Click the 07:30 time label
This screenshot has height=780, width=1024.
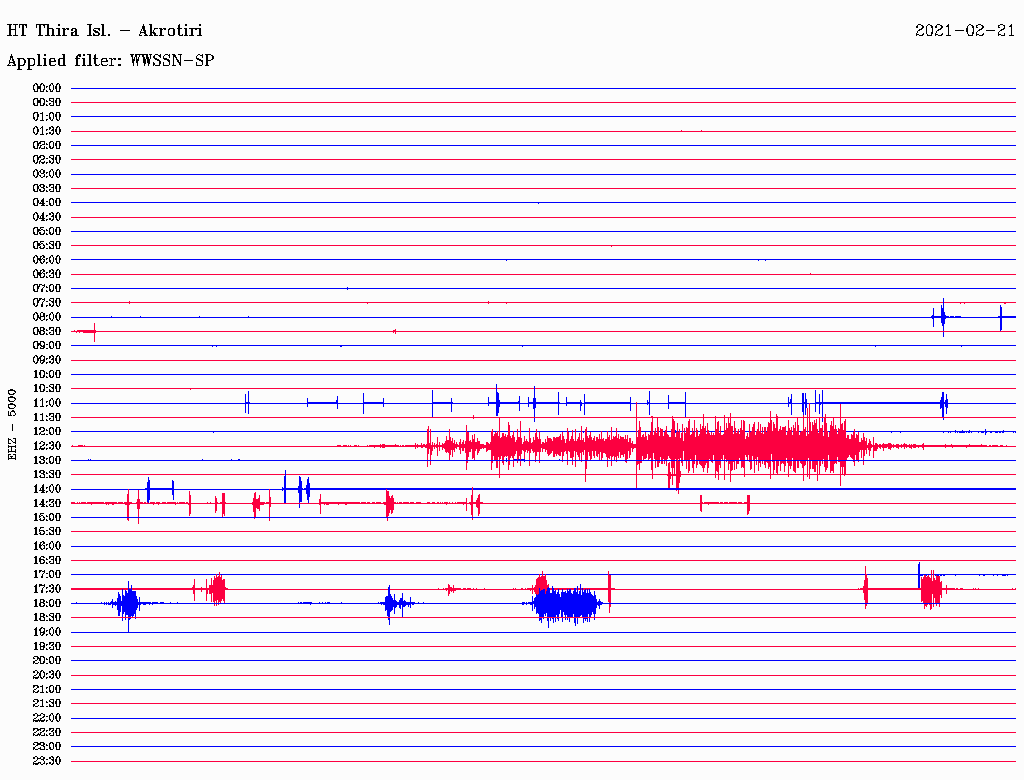[47, 302]
